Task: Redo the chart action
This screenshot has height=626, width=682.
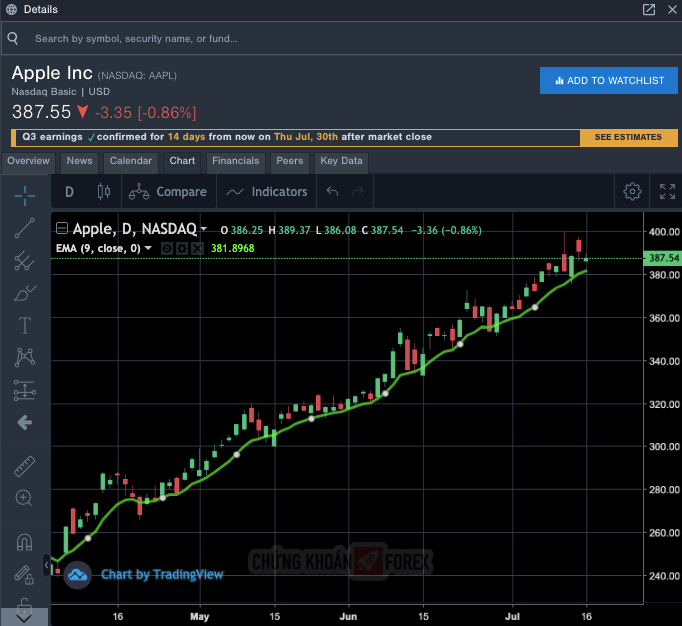Action: tap(358, 191)
